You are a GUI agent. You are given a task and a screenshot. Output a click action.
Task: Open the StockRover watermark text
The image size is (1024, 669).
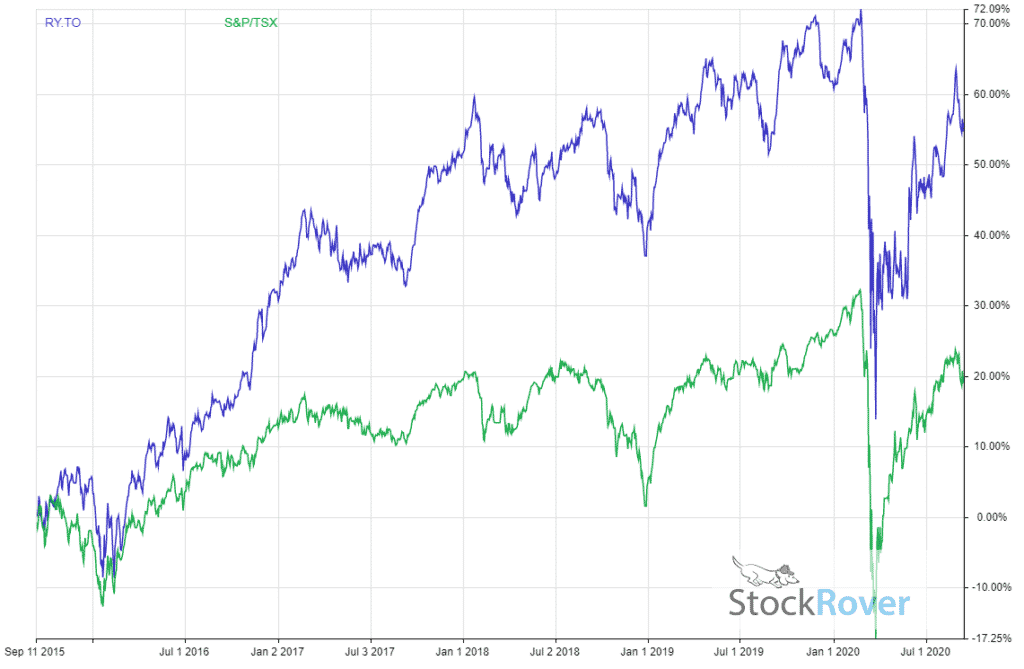[819, 603]
